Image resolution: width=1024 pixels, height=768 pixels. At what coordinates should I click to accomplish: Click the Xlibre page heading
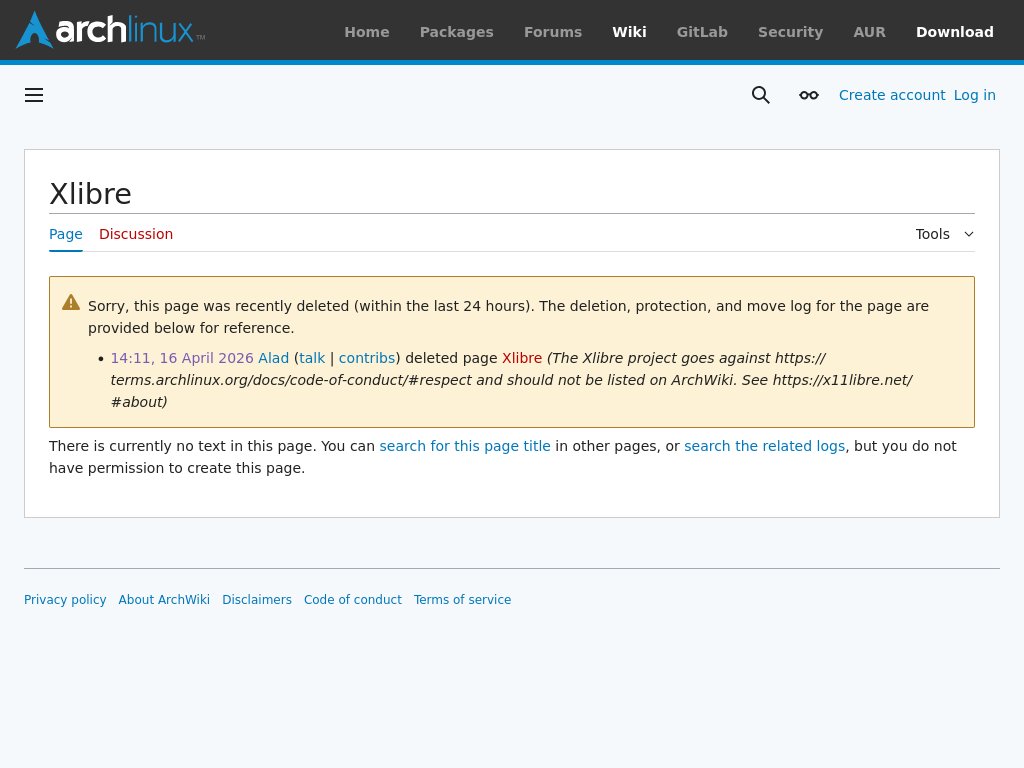(x=90, y=194)
